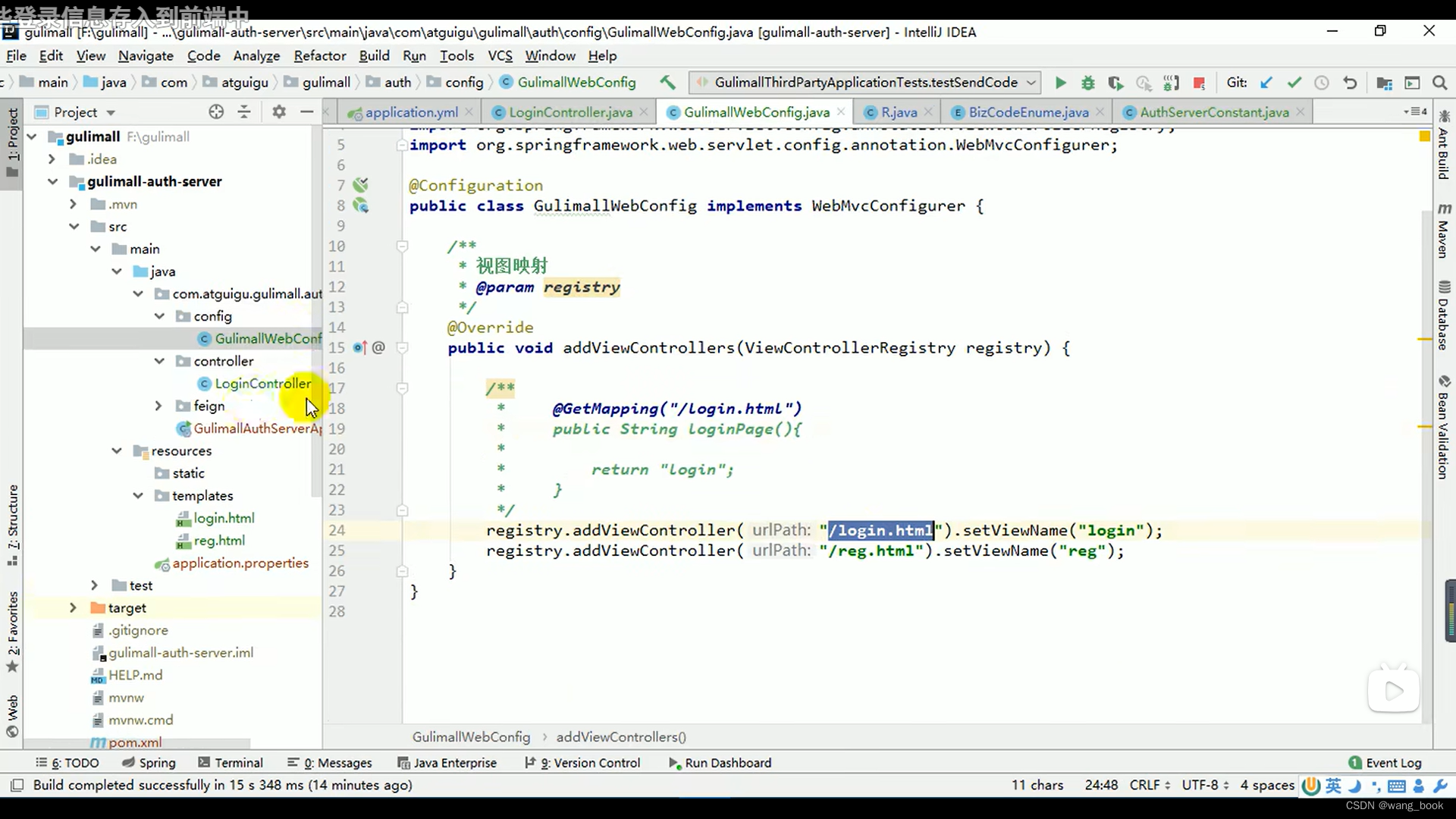Click the UTF-8 encoding in status bar
The height and width of the screenshot is (819, 1456).
pos(1205,785)
